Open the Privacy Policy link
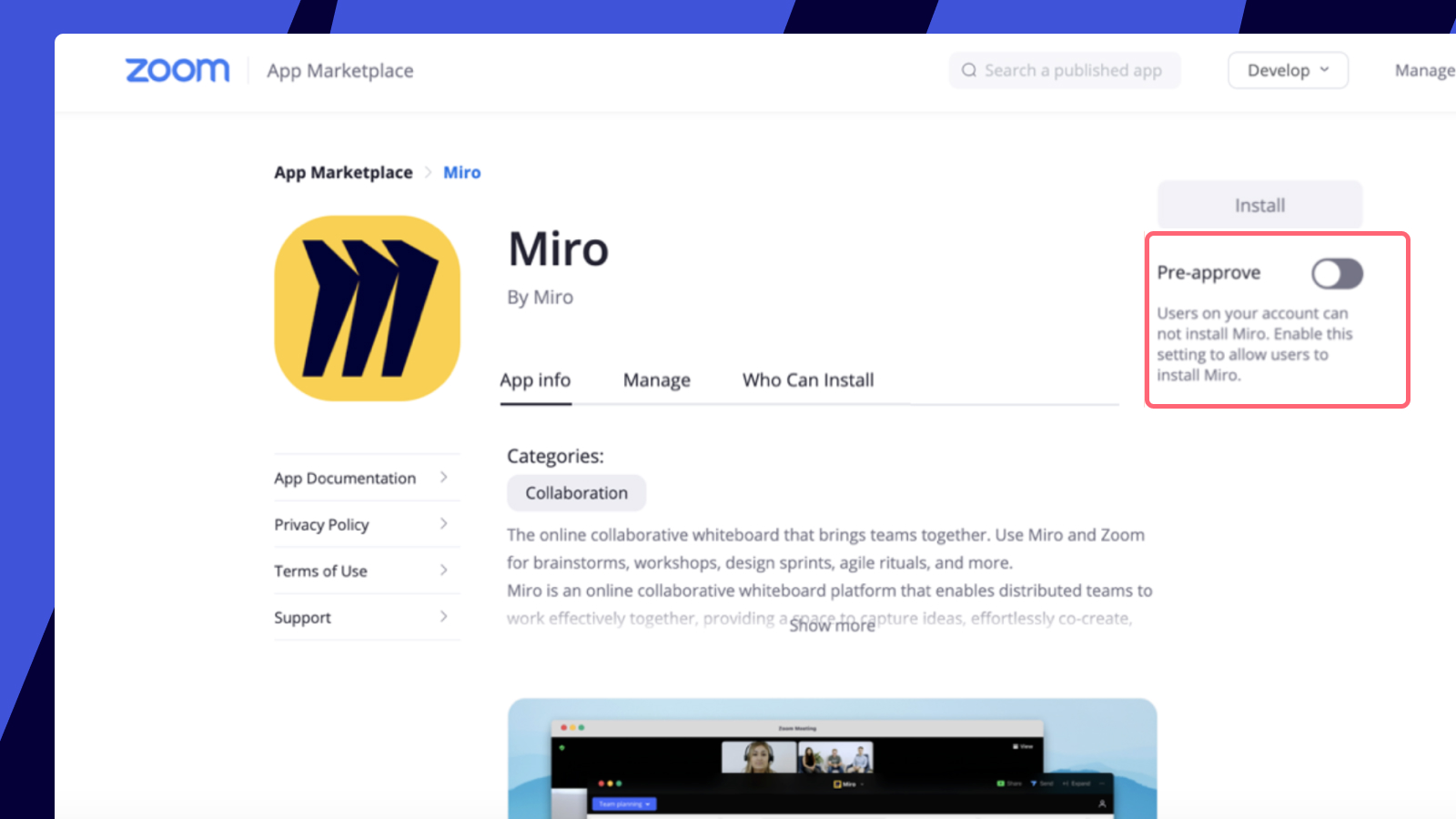Image resolution: width=1456 pixels, height=819 pixels. [321, 525]
